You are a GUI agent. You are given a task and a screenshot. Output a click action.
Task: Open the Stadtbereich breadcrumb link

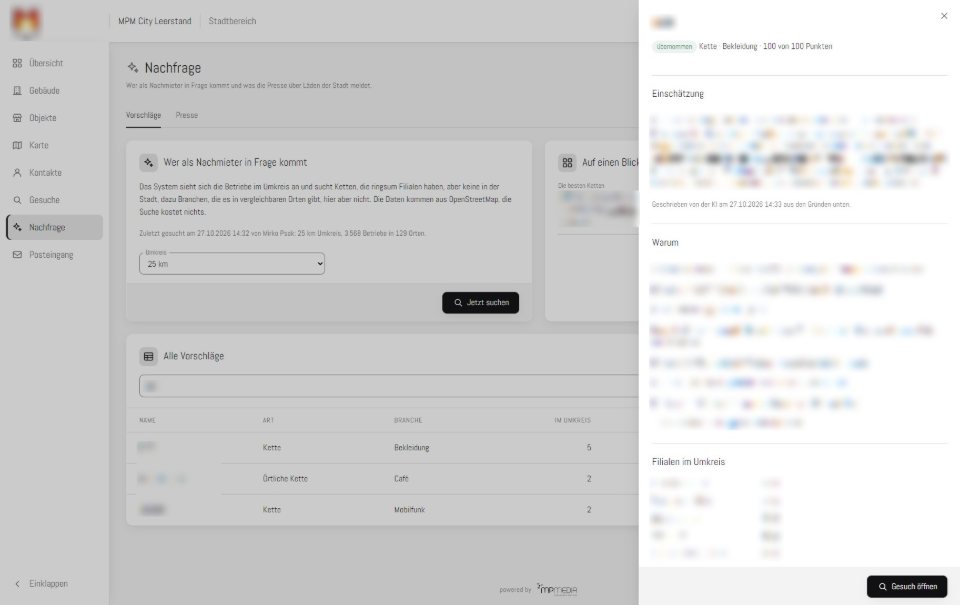coord(232,21)
